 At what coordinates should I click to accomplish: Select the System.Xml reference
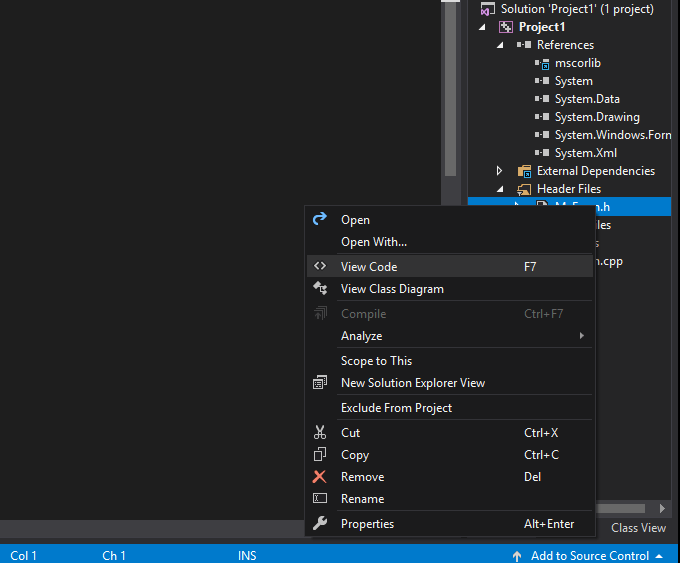[x=586, y=153]
